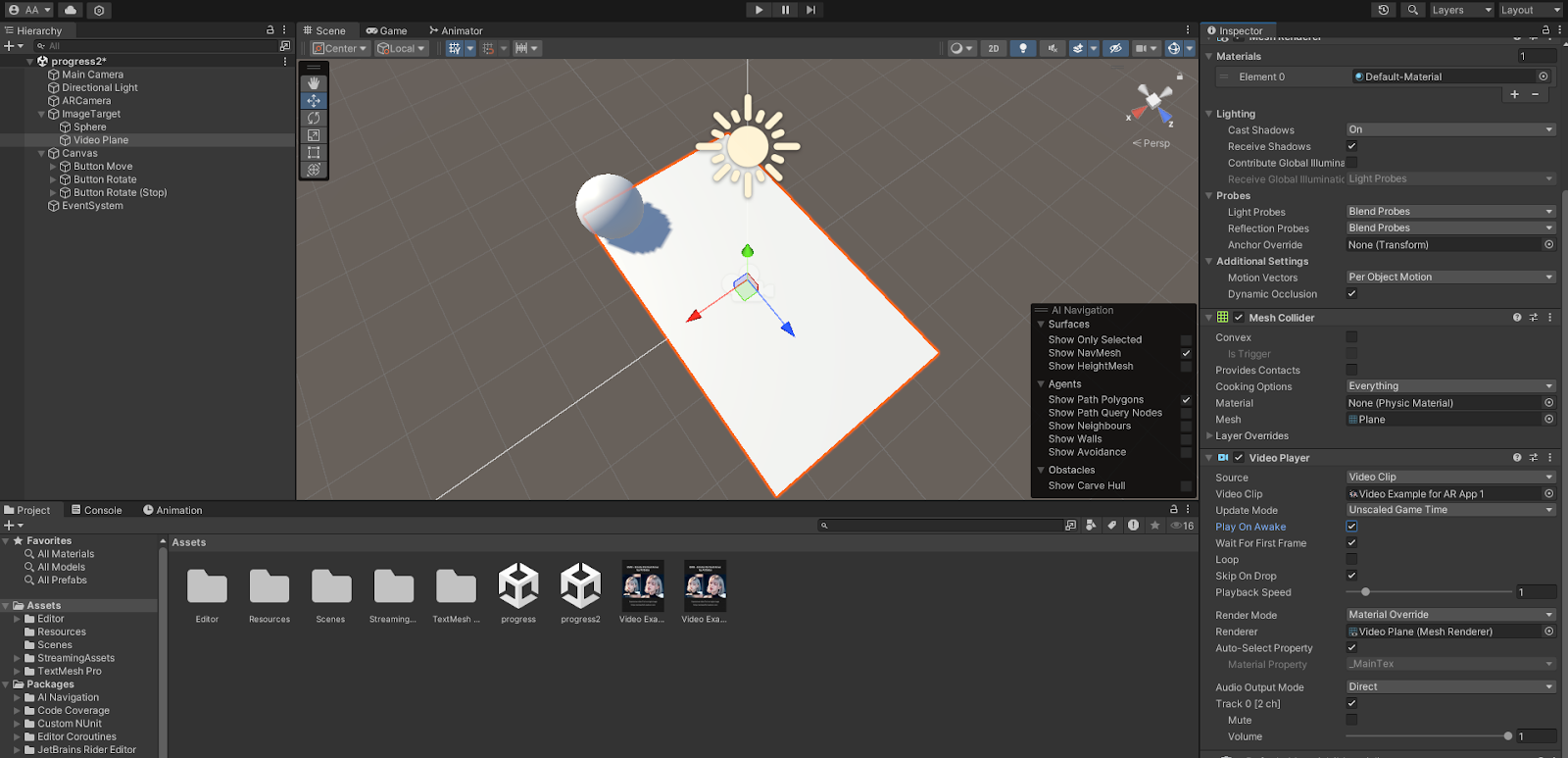Select the combined Transform tool
The width and height of the screenshot is (1568, 758).
tap(314, 170)
